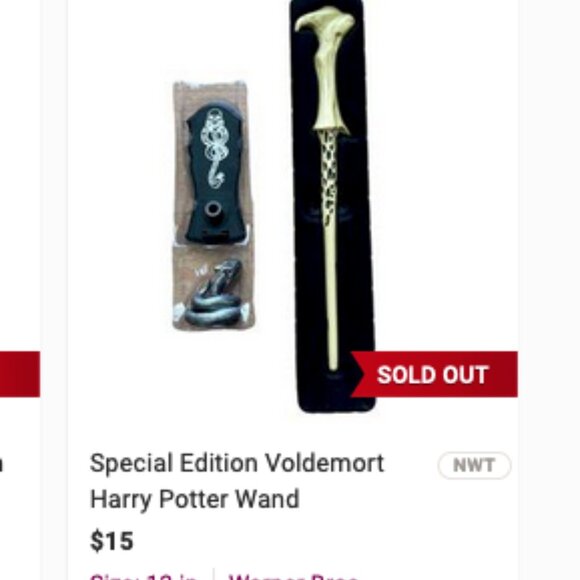The width and height of the screenshot is (580, 580).
Task: Open the Size link below price
Action: [144, 577]
